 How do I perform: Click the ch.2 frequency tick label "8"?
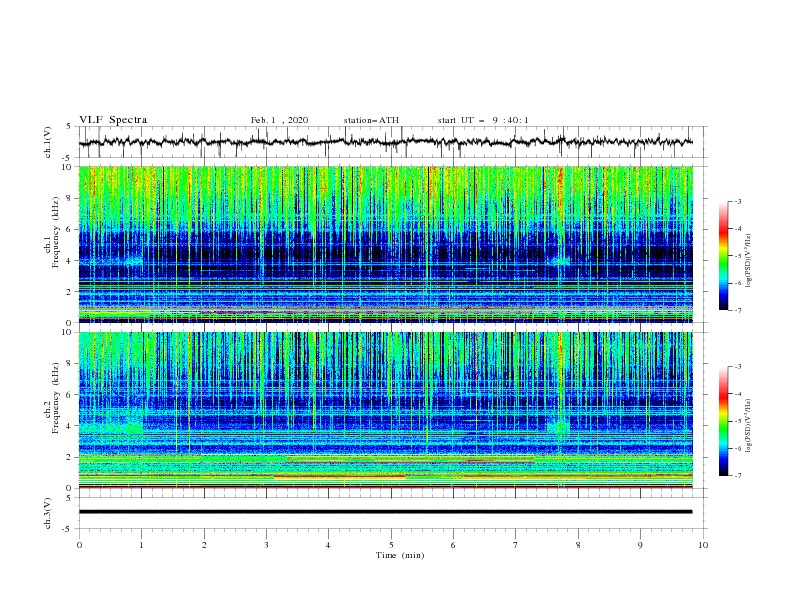point(69,364)
